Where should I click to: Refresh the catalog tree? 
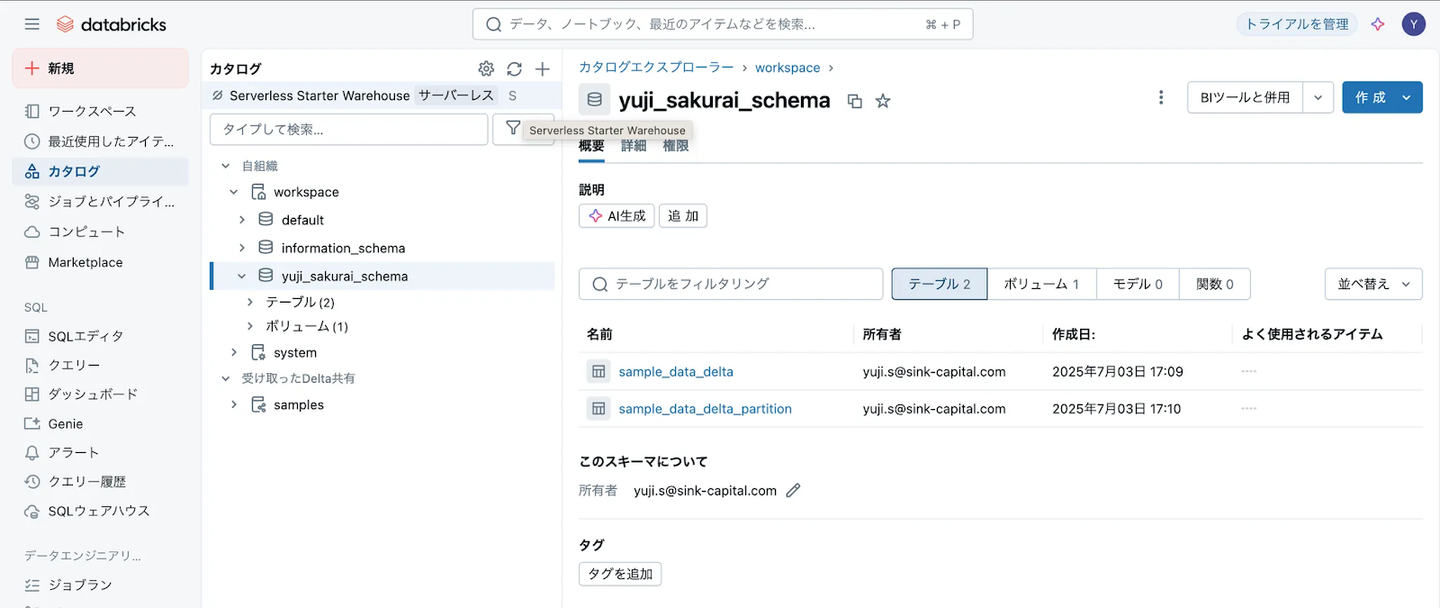(x=514, y=69)
